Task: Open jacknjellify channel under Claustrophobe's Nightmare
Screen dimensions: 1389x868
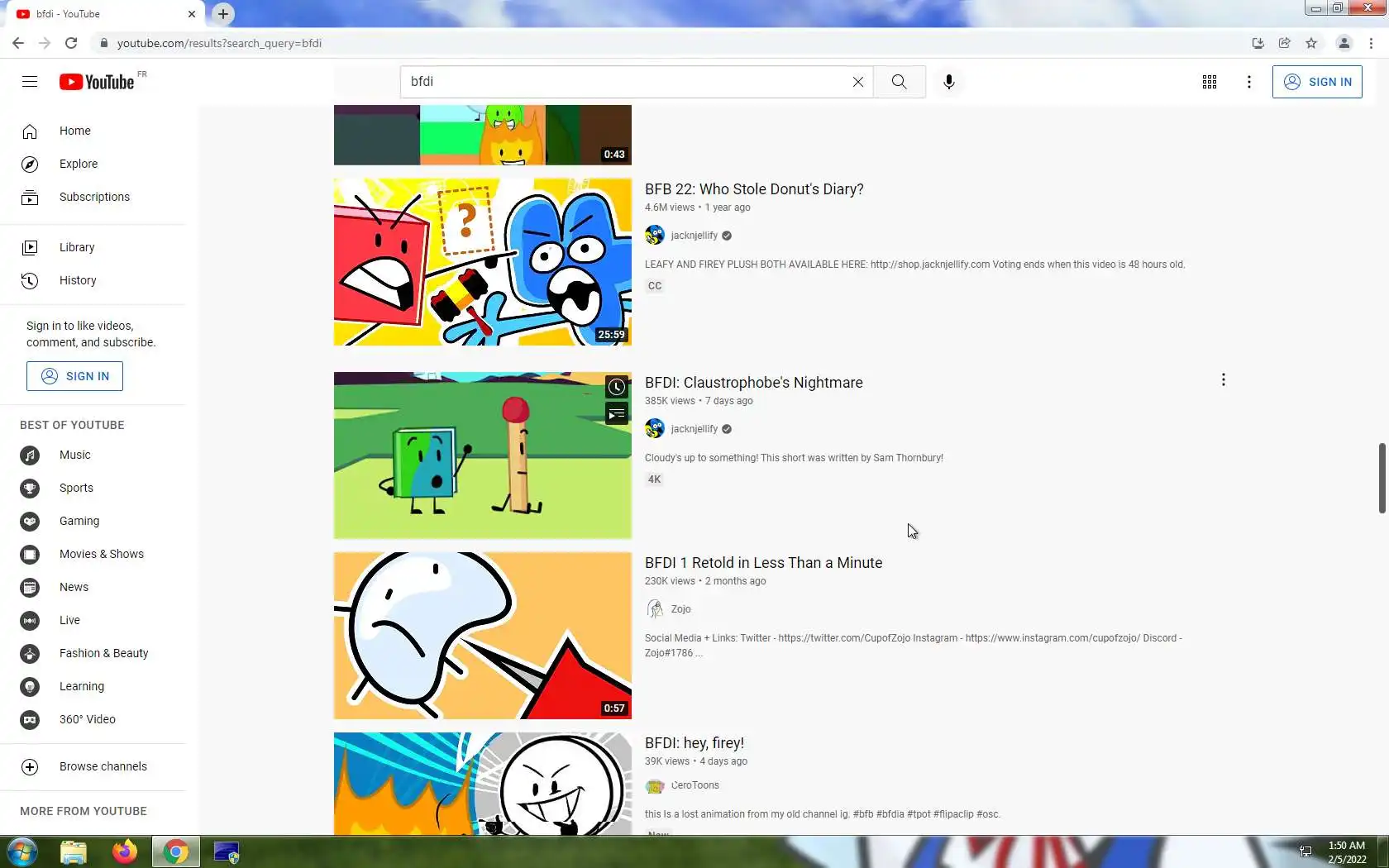Action: tap(694, 429)
